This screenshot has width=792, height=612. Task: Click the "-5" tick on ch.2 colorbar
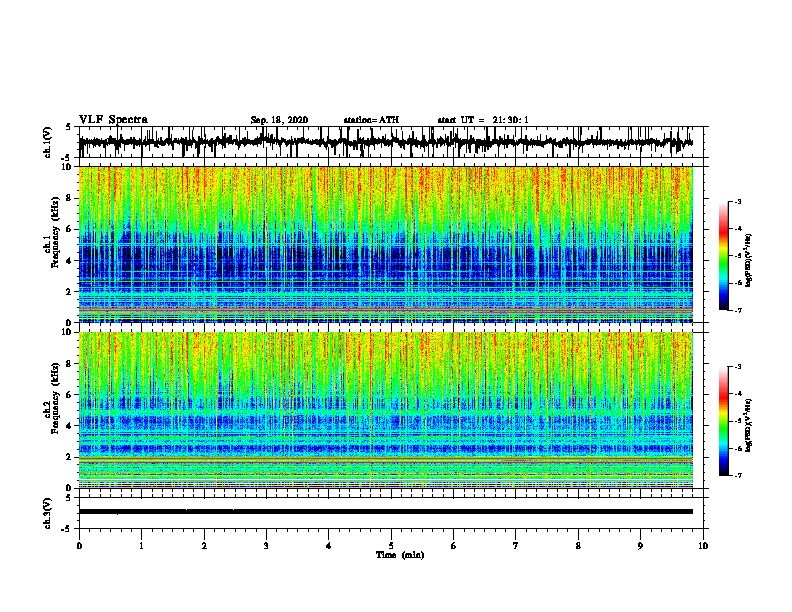click(737, 421)
